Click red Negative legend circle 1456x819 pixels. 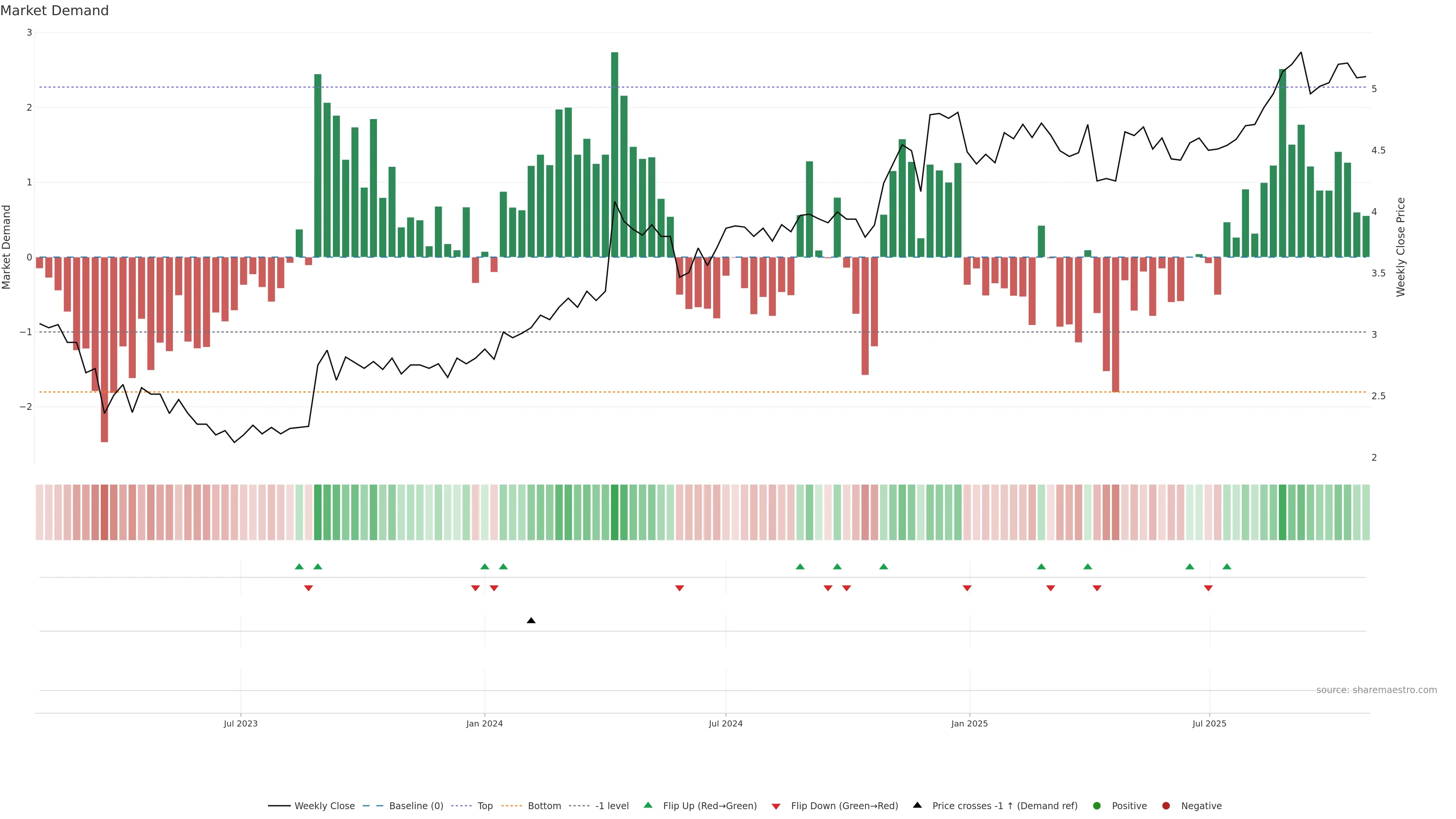pyautogui.click(x=1166, y=806)
